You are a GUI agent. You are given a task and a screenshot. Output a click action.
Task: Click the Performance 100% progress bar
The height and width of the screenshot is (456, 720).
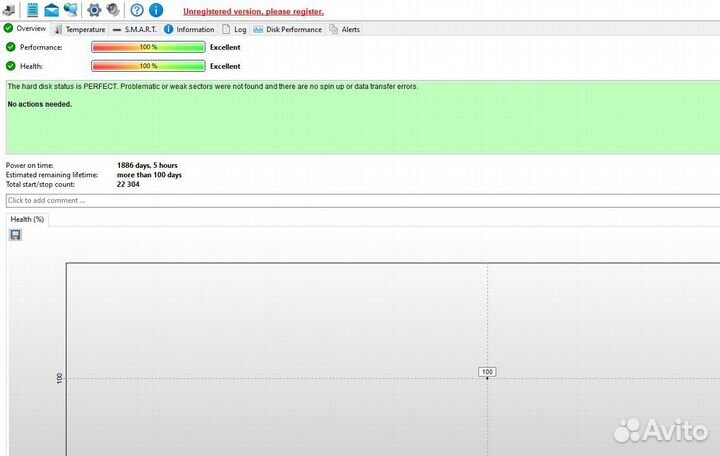pyautogui.click(x=148, y=47)
